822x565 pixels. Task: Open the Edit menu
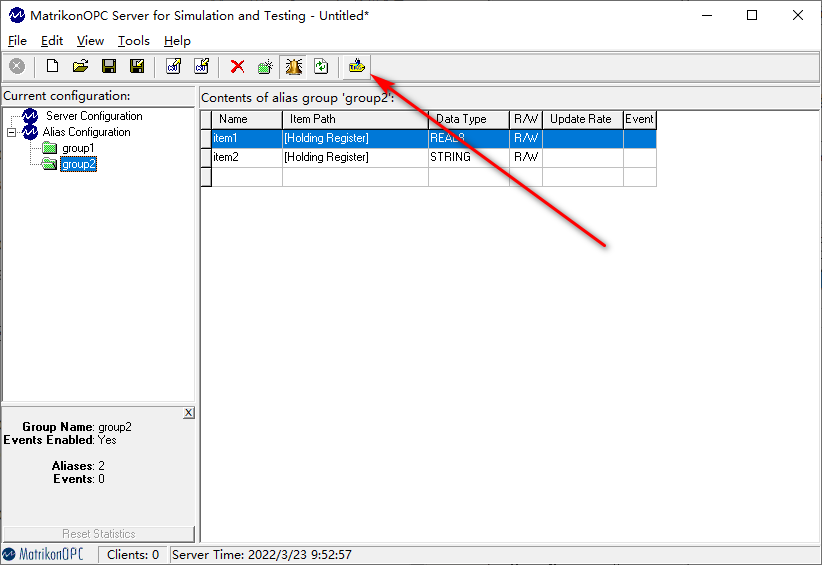[52, 41]
